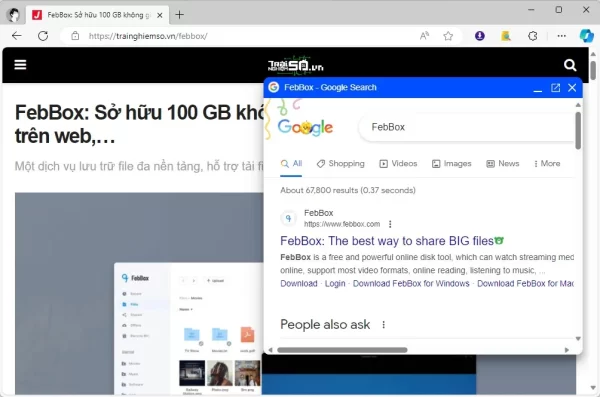Open the purple download extension icon
Image resolution: width=600 pixels, height=397 pixels.
coord(479,36)
